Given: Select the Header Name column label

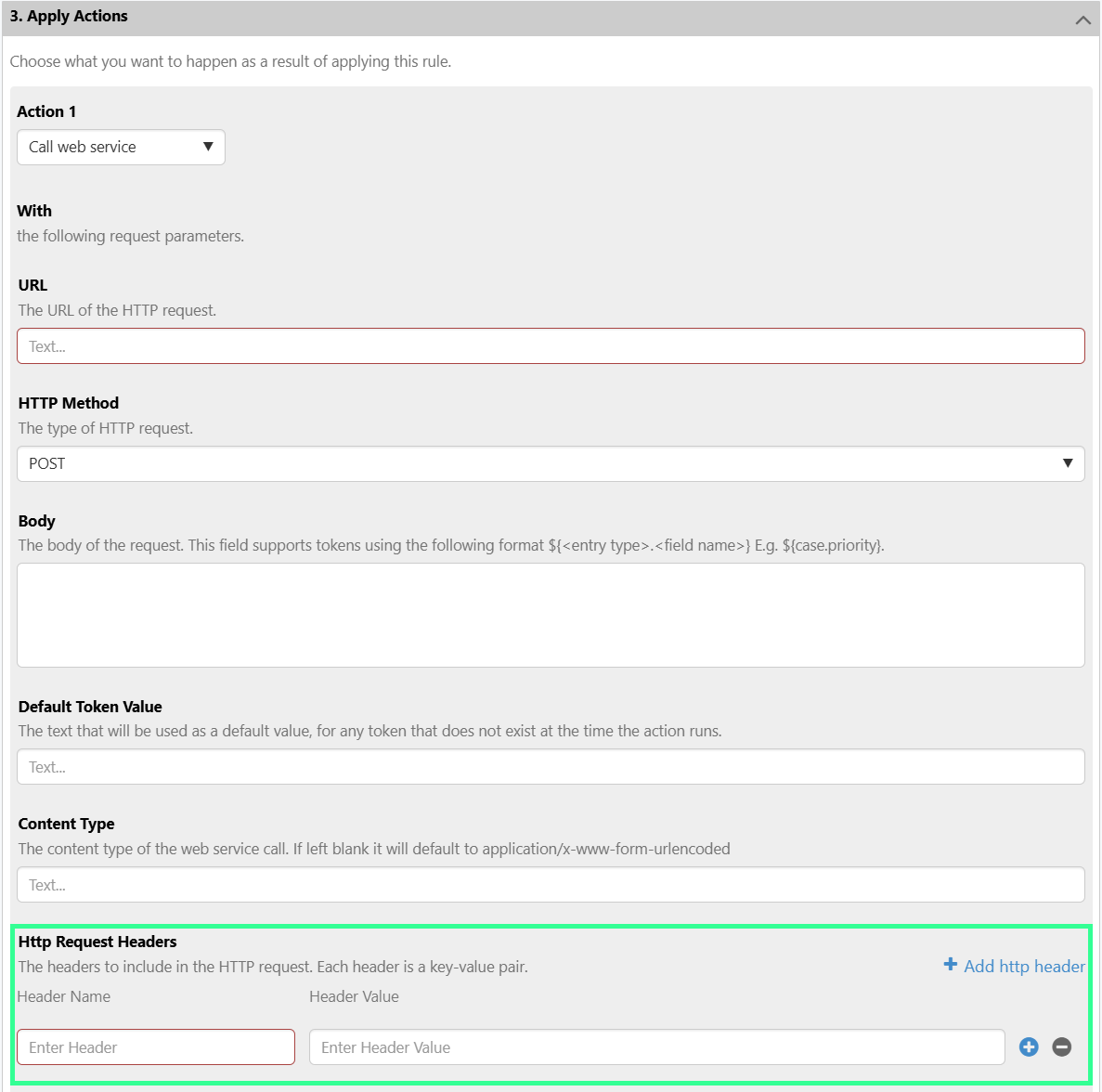Looking at the screenshot, I should click(63, 996).
